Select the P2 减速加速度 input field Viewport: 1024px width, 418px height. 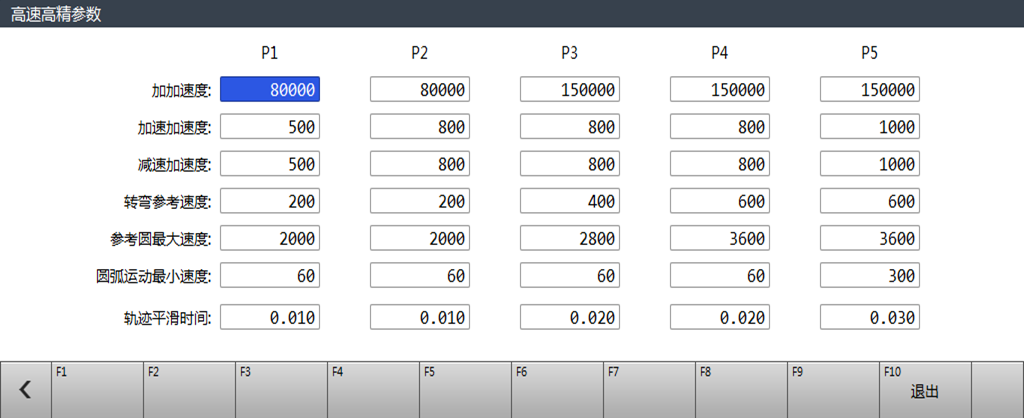pyautogui.click(x=420, y=164)
